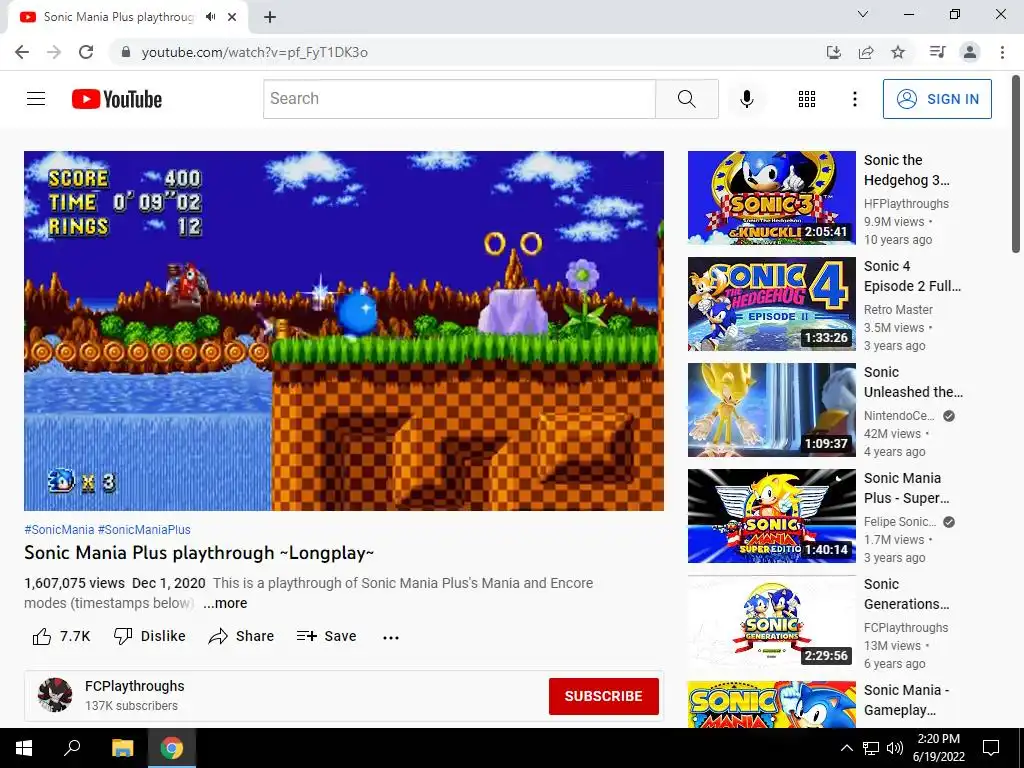
Task: Open Windows taskbar search
Action: (72, 747)
